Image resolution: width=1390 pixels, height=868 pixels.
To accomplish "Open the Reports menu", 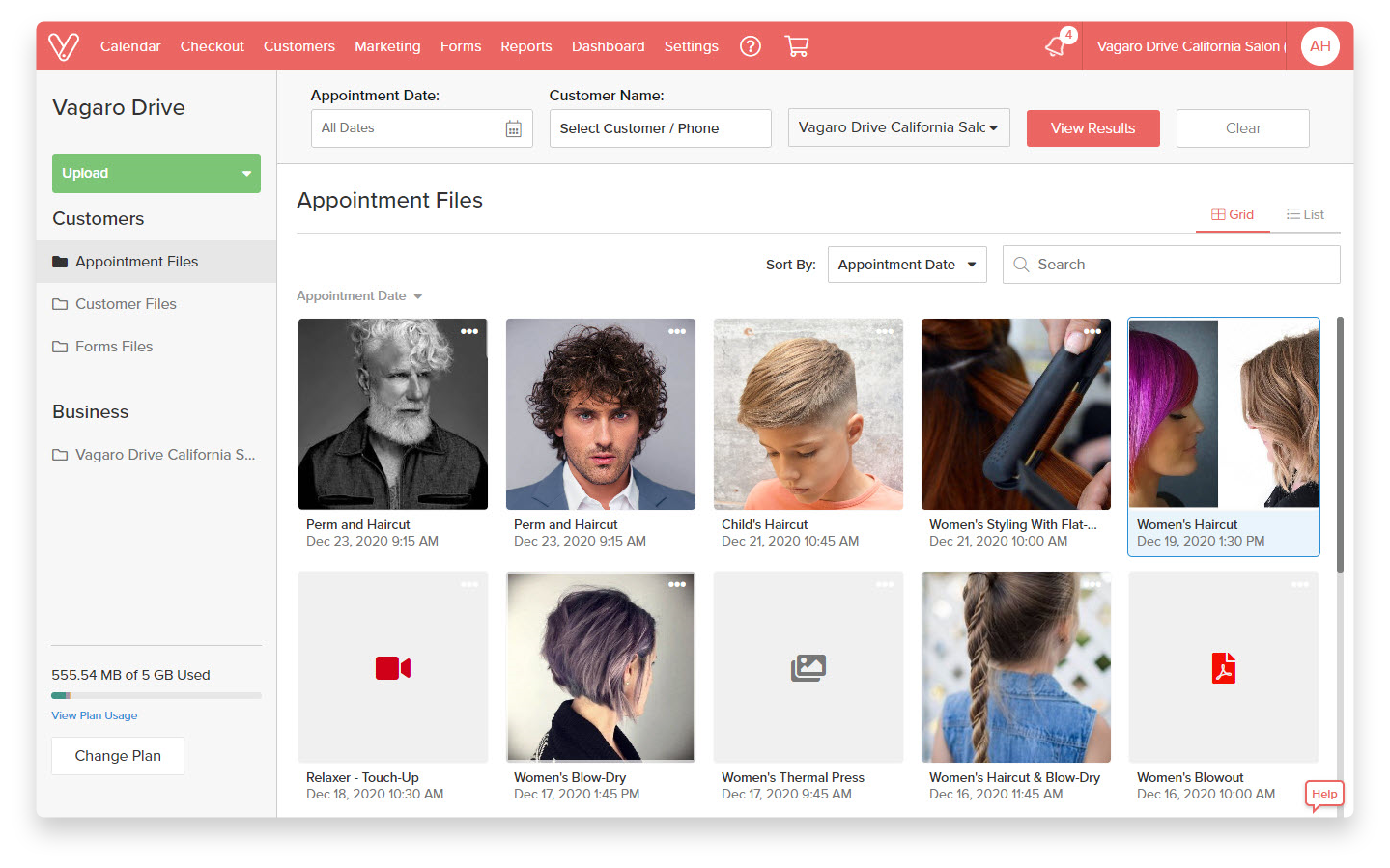I will (525, 45).
